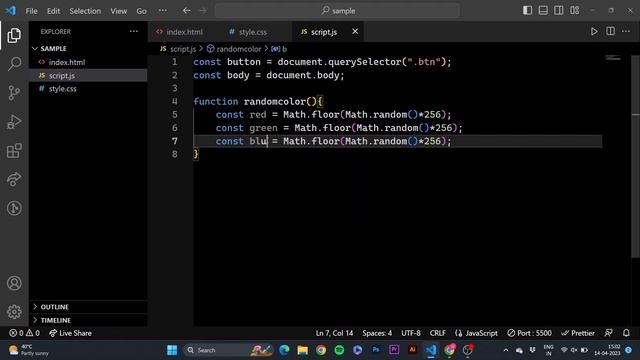The height and width of the screenshot is (360, 640).
Task: Click line number 3 in the gutter
Action: click(174, 88)
